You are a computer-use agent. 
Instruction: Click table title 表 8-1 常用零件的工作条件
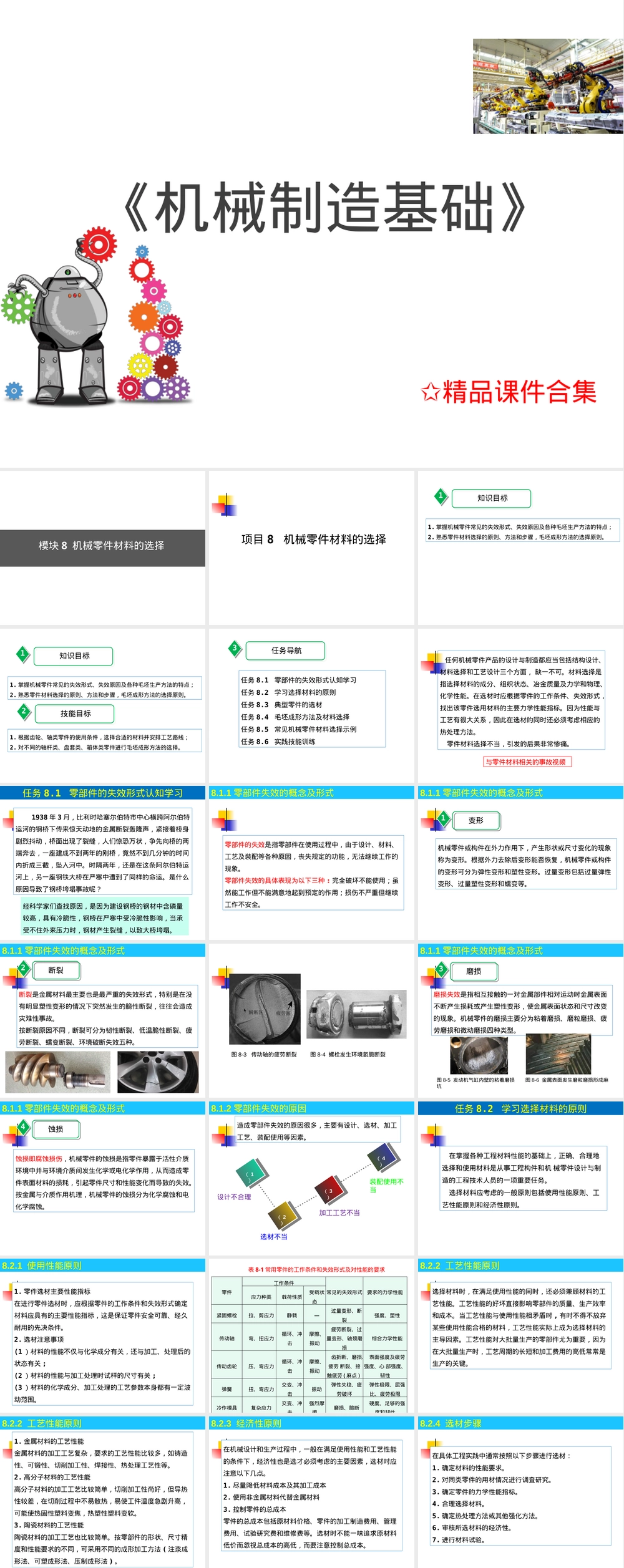(x=316, y=1270)
